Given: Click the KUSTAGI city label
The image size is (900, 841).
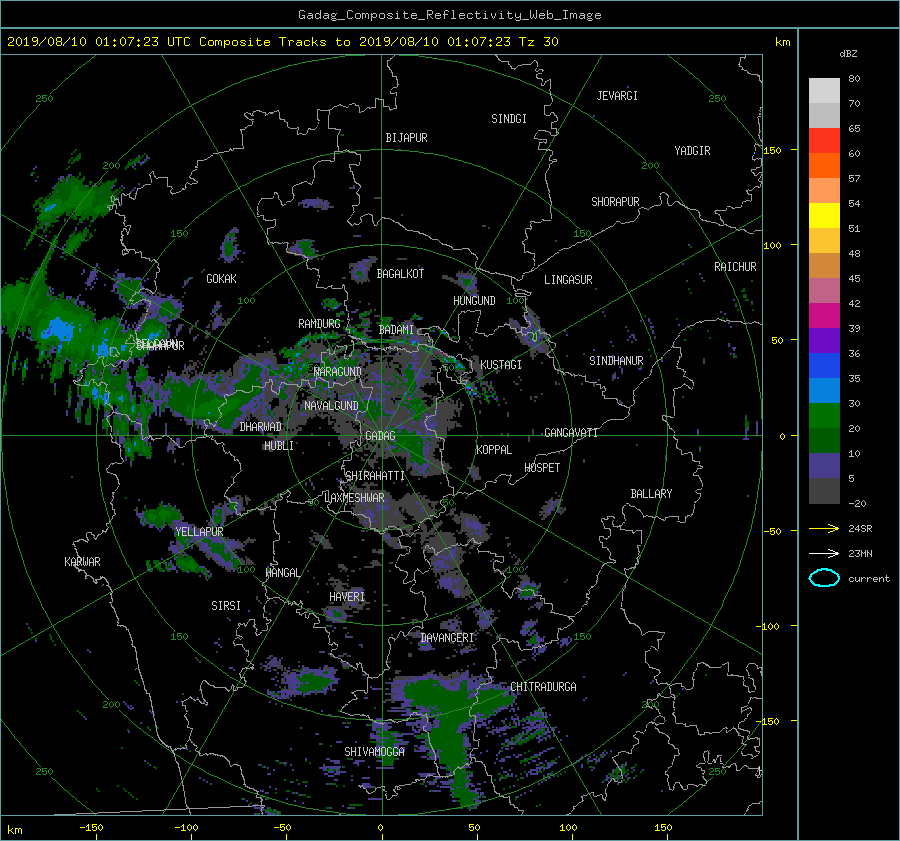Looking at the screenshot, I should click(x=501, y=365).
